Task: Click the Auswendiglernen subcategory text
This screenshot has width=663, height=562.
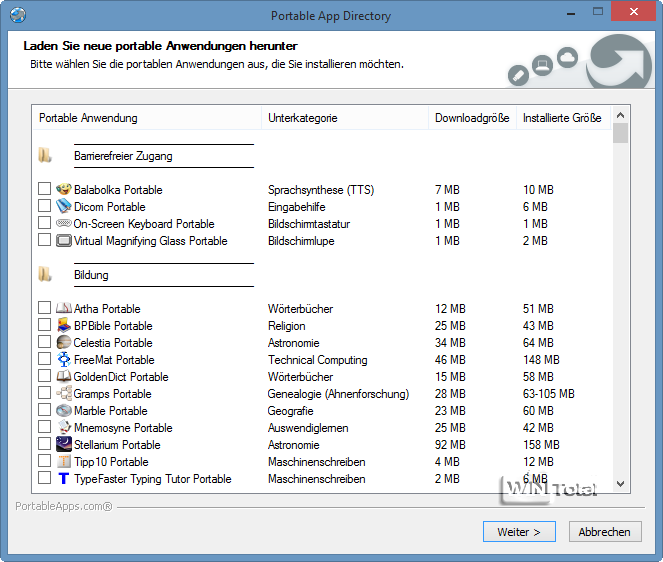Action: point(308,428)
